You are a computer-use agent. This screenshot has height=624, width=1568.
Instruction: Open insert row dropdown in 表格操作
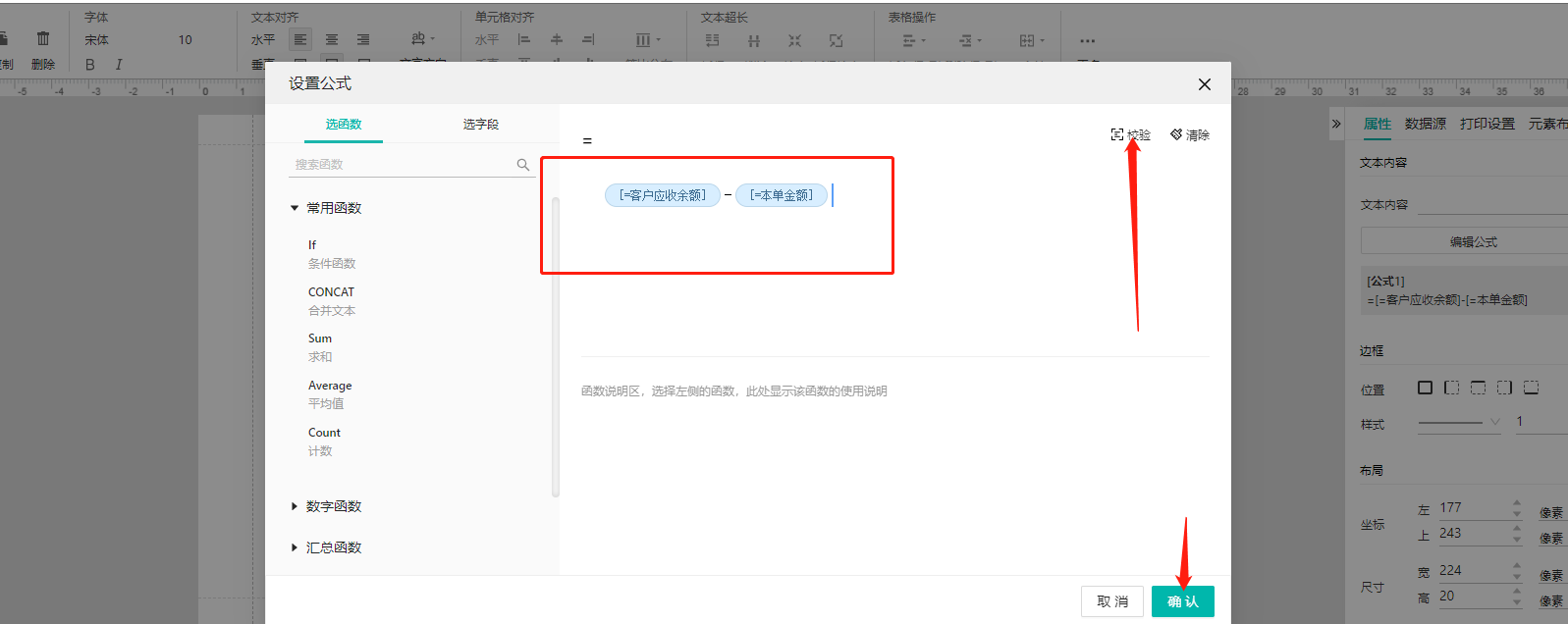click(914, 40)
